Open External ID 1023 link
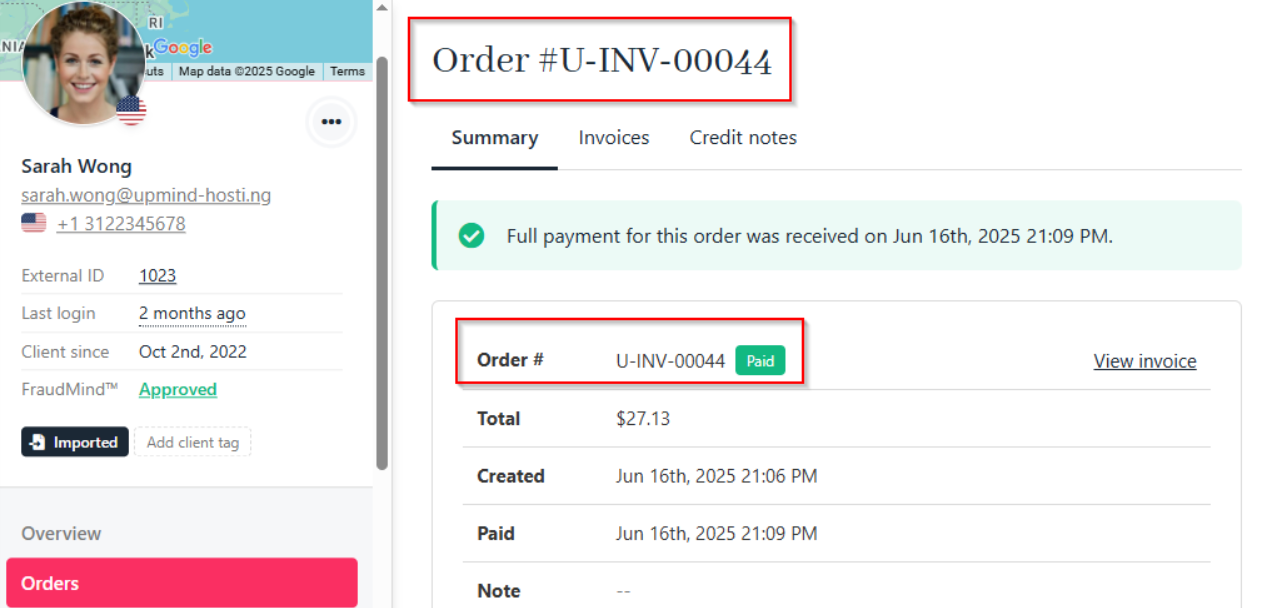Screen dimensions: 1272x608 157,276
